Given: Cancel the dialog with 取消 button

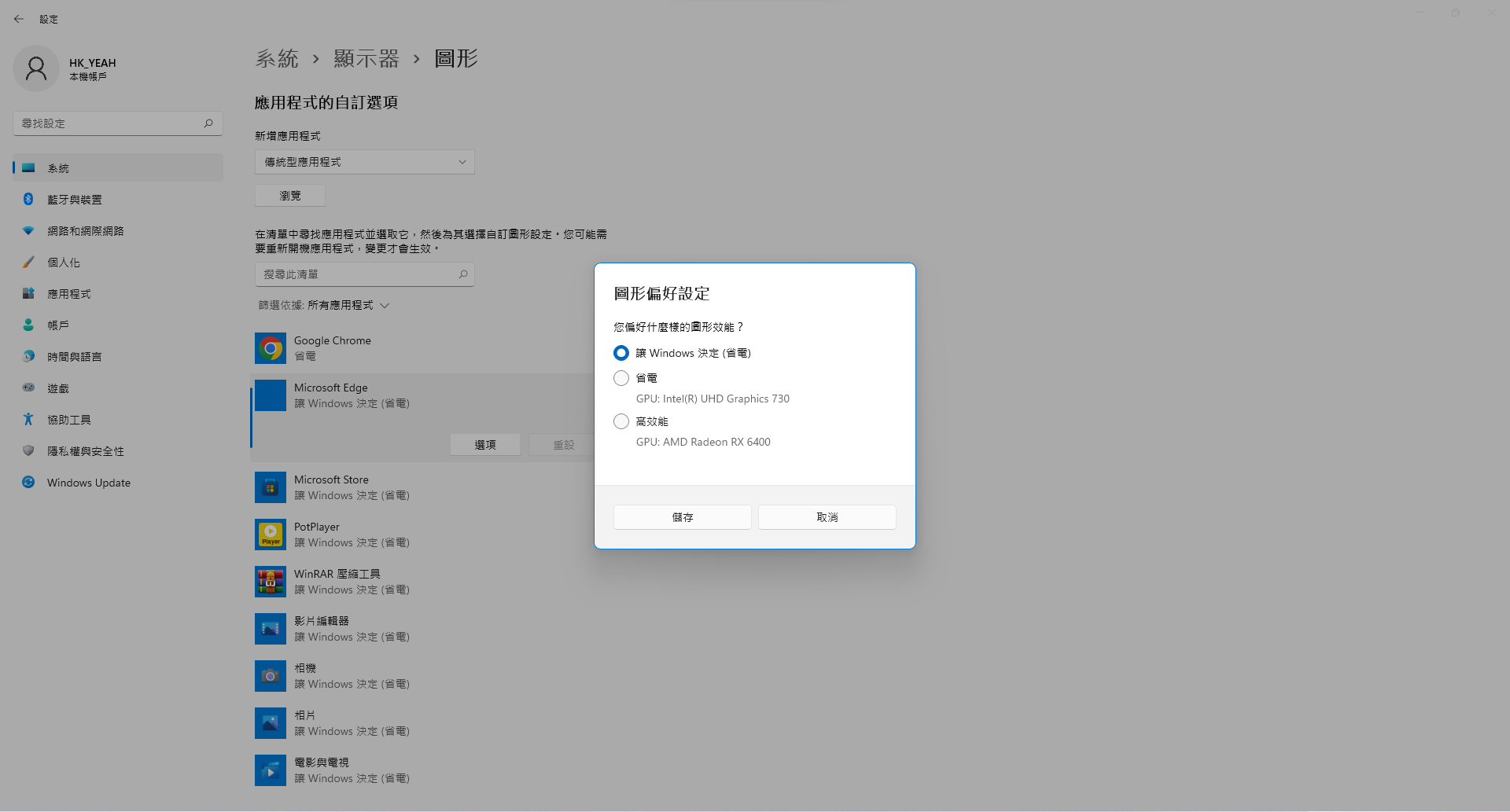Looking at the screenshot, I should [827, 517].
